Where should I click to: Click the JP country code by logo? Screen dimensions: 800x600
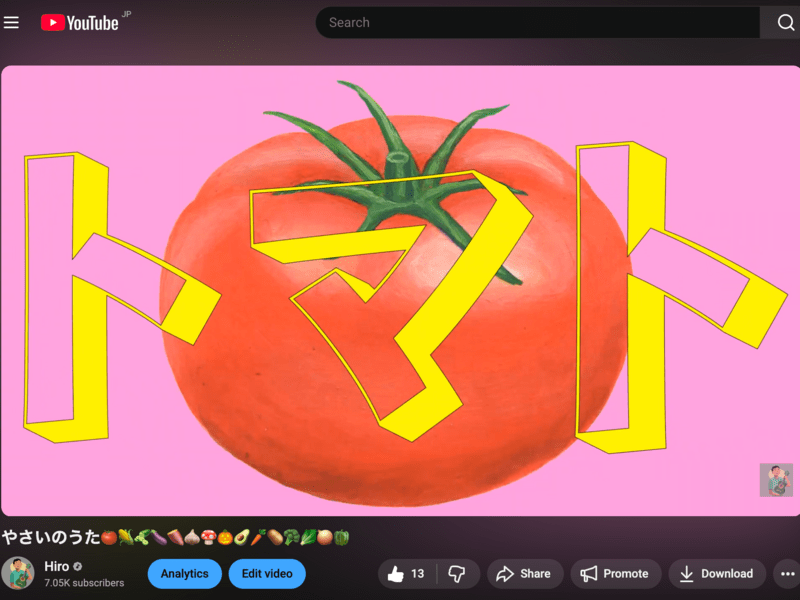coord(126,14)
